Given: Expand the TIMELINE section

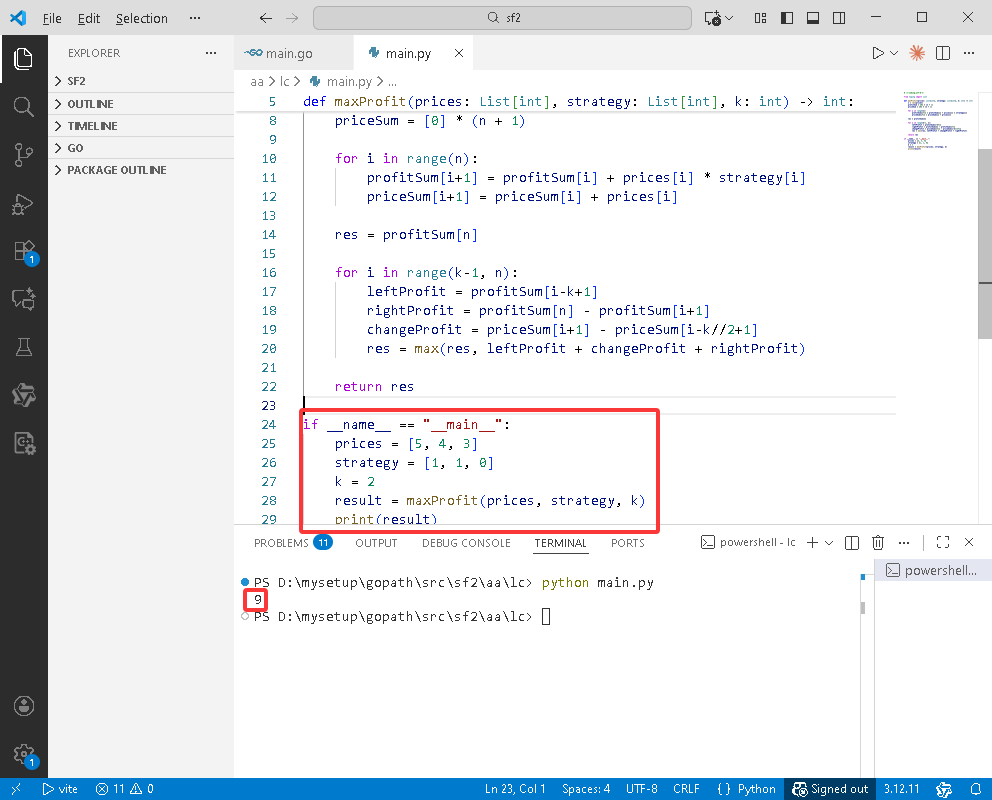Looking at the screenshot, I should (141, 126).
